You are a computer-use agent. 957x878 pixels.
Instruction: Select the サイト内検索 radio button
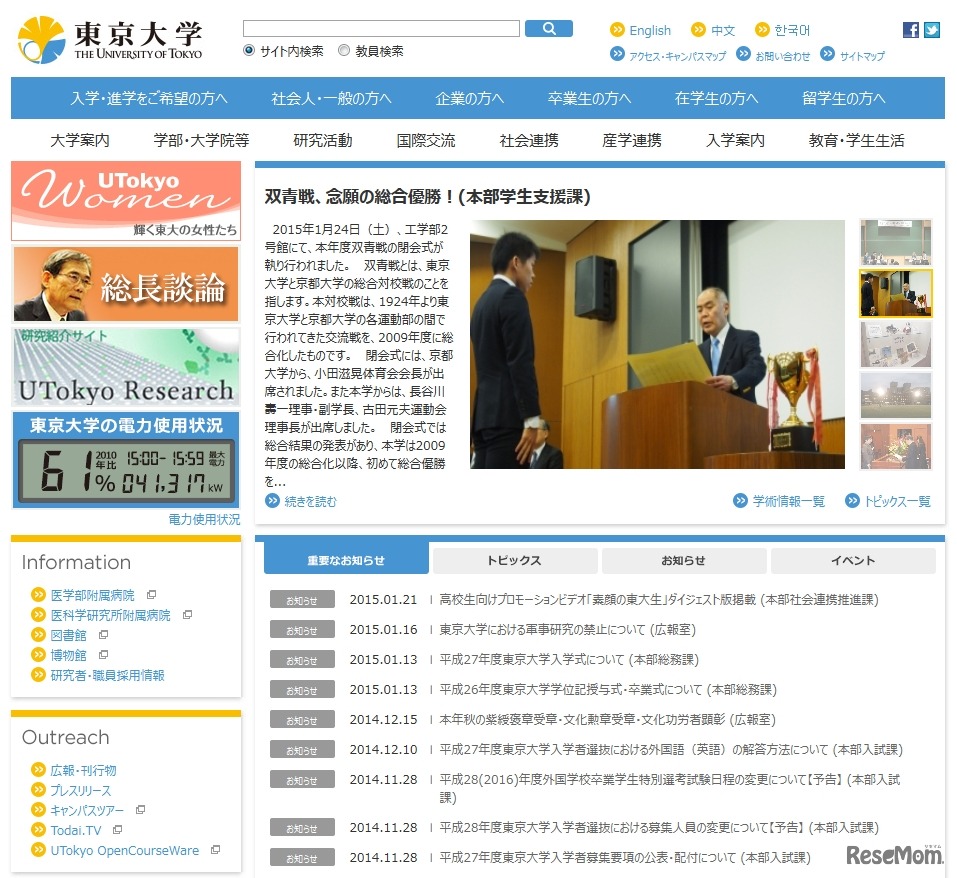(x=246, y=50)
